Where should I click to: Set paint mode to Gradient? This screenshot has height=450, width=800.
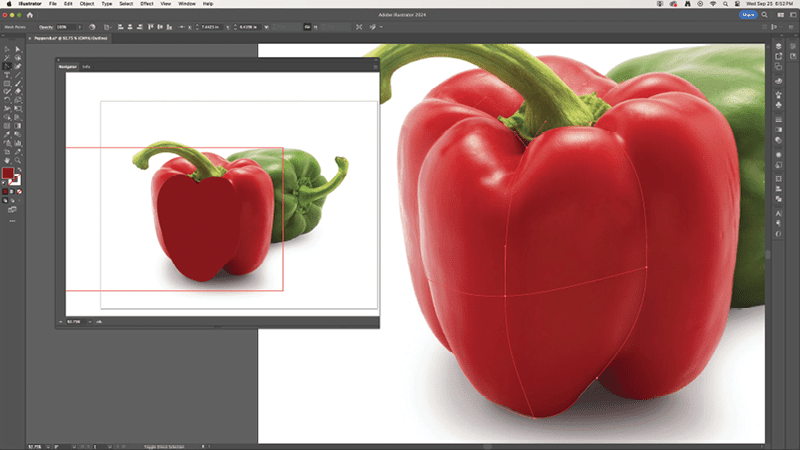[12, 192]
